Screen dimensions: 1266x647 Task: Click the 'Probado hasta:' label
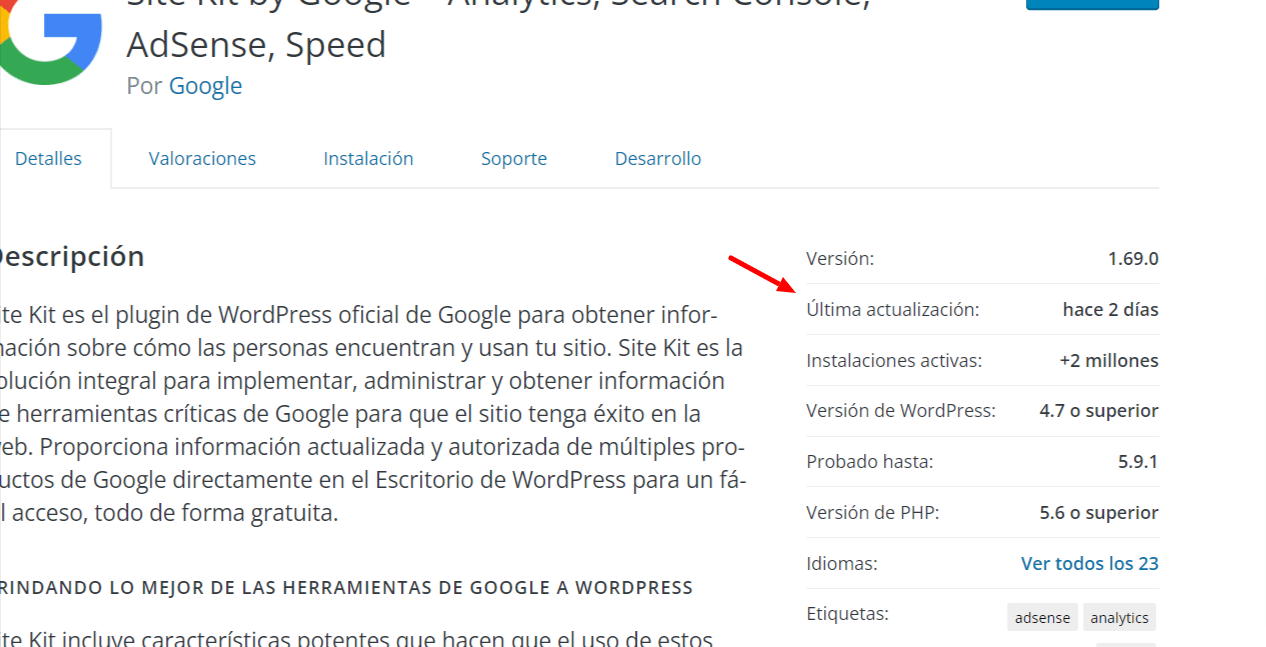coord(869,461)
